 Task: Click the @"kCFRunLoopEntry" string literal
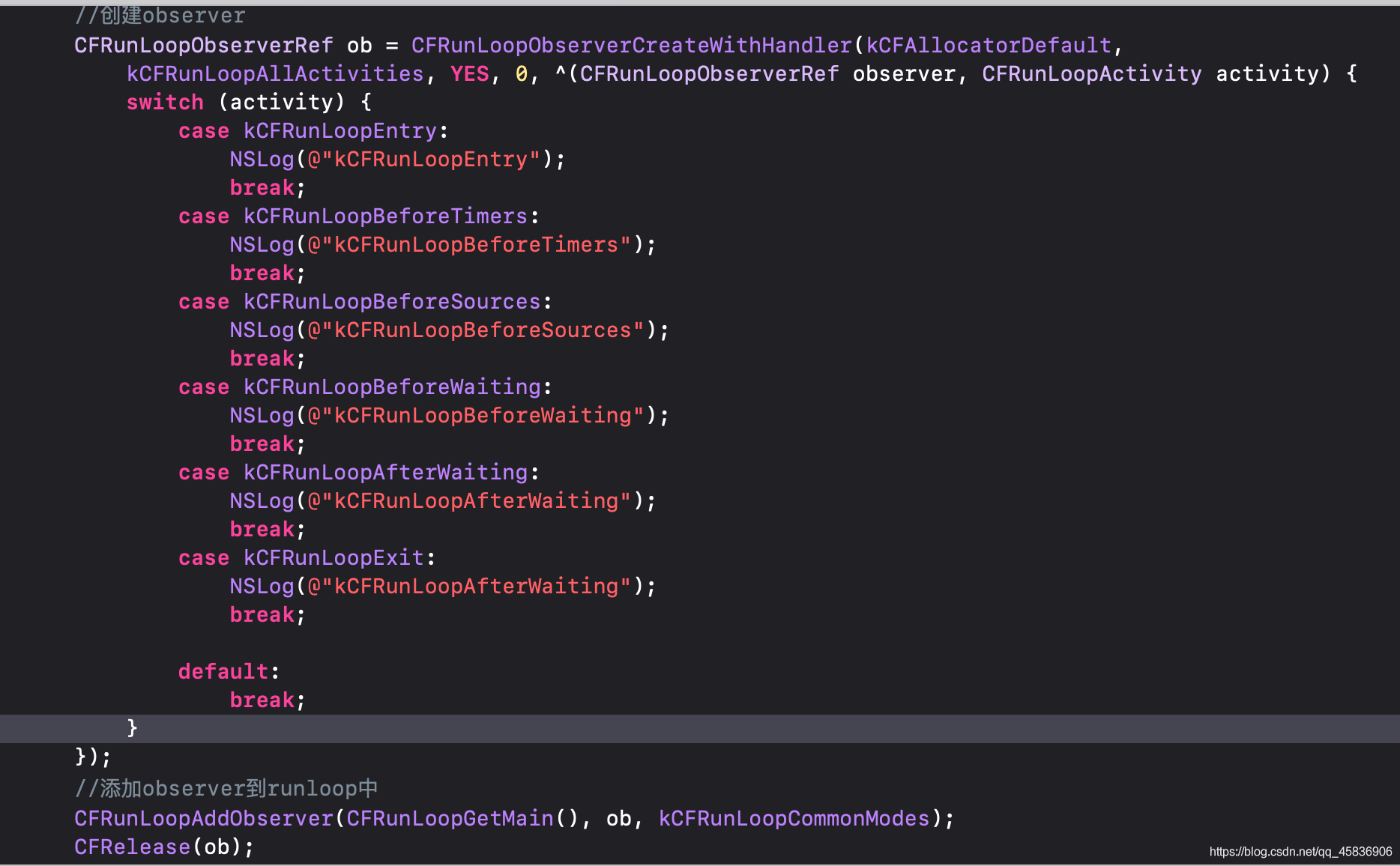(x=423, y=160)
